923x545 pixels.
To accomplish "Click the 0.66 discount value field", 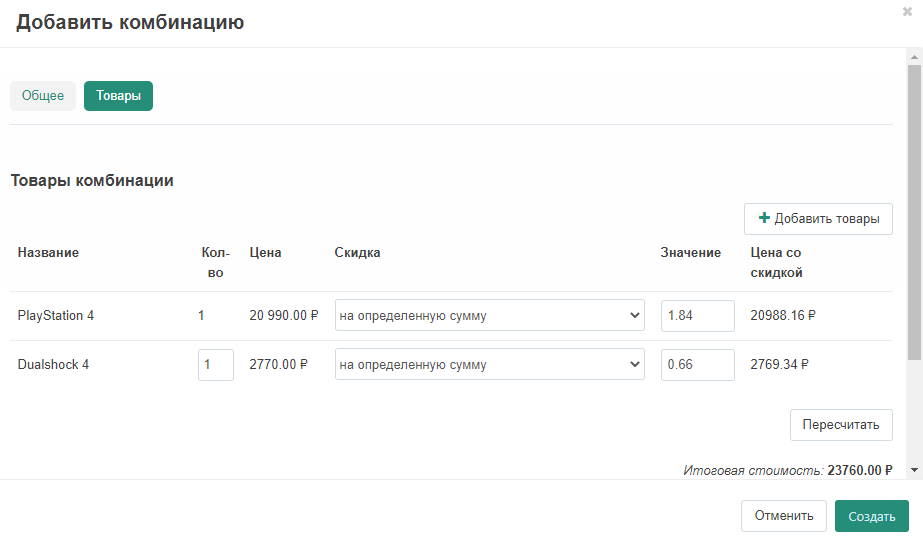I will coord(697,365).
